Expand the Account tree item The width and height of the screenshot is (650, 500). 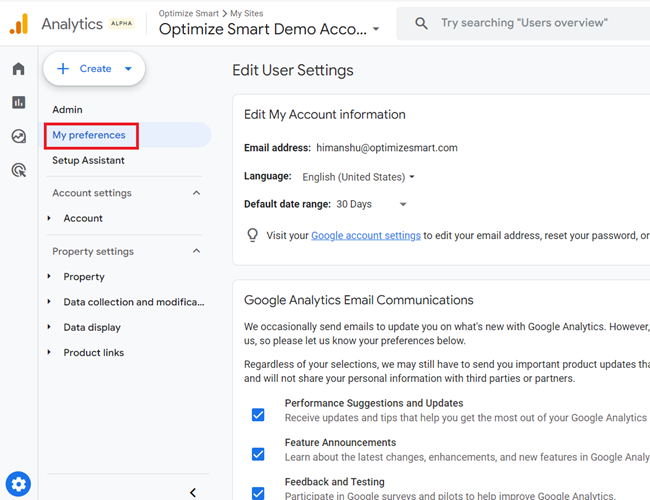49,218
